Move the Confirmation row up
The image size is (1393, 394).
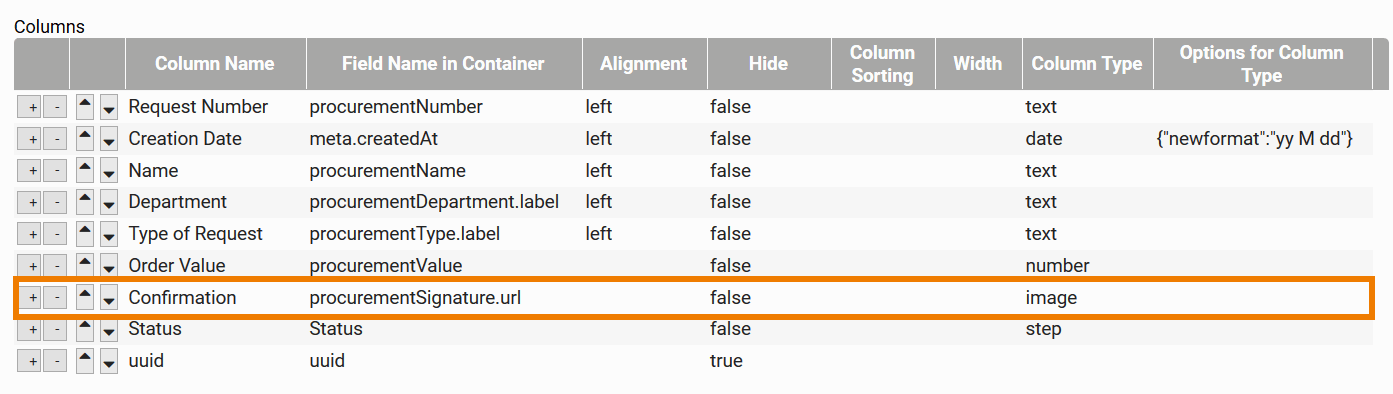[85, 298]
